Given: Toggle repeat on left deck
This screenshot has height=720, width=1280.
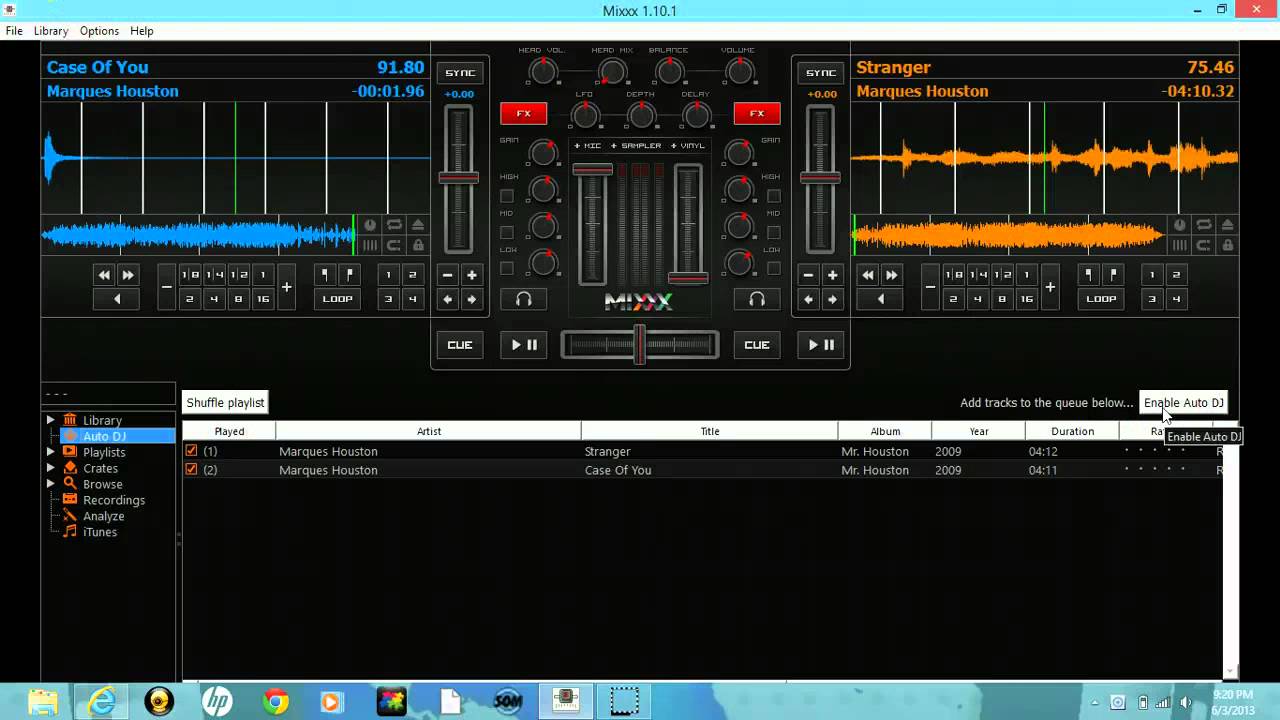Looking at the screenshot, I should tap(394, 225).
